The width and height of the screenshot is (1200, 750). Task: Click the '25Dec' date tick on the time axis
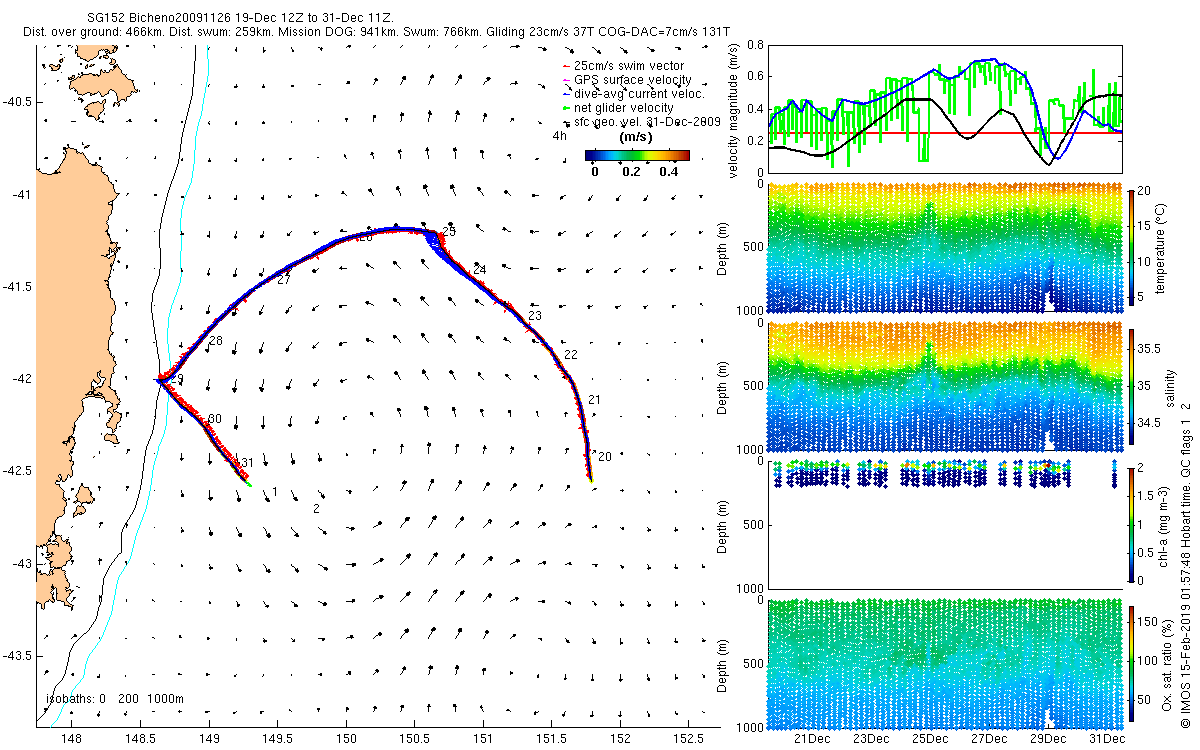(930, 739)
